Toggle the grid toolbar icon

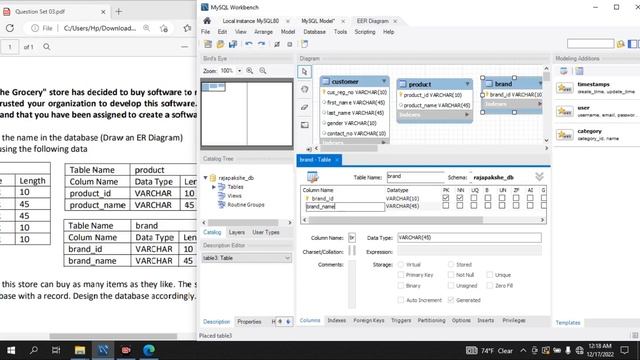(x=289, y=44)
